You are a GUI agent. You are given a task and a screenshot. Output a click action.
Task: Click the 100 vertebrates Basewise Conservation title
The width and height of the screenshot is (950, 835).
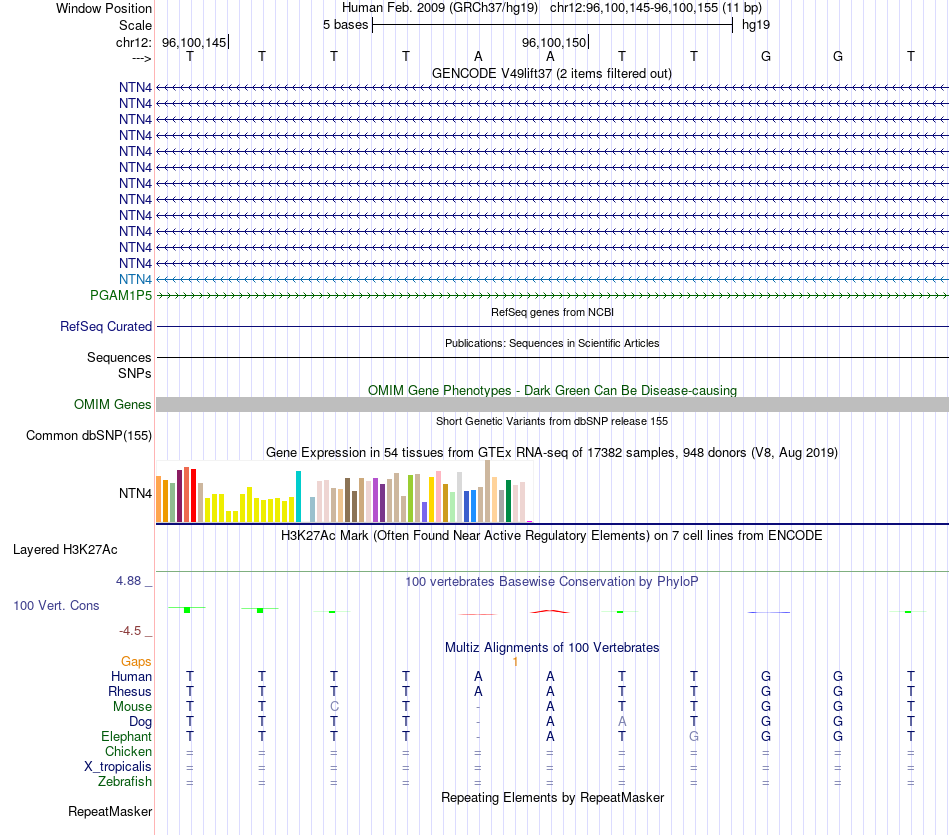click(x=551, y=581)
